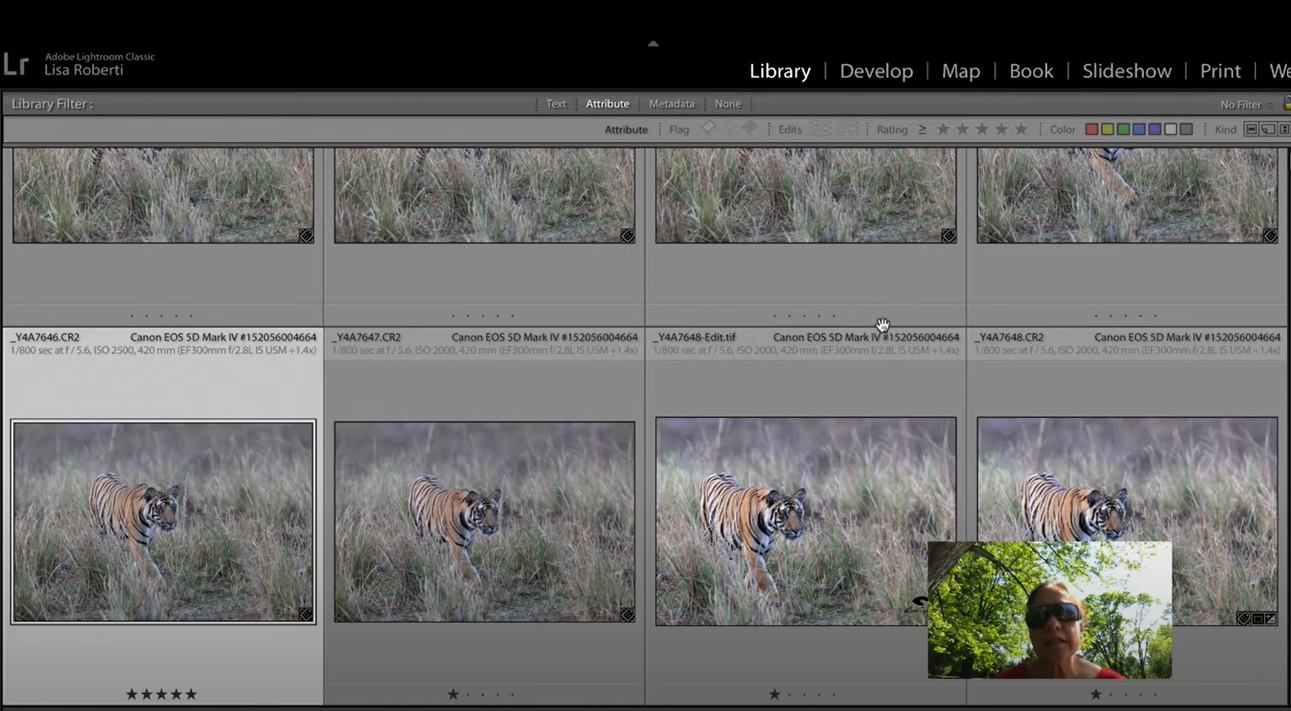Toggle the edited photos filter icon
Viewport: 1291px width, 711px height.
pos(820,129)
